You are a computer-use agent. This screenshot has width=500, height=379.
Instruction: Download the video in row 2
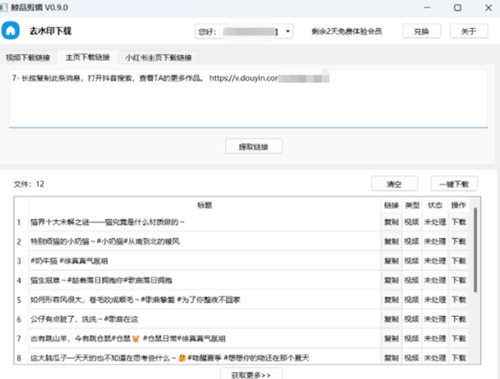[459, 241]
